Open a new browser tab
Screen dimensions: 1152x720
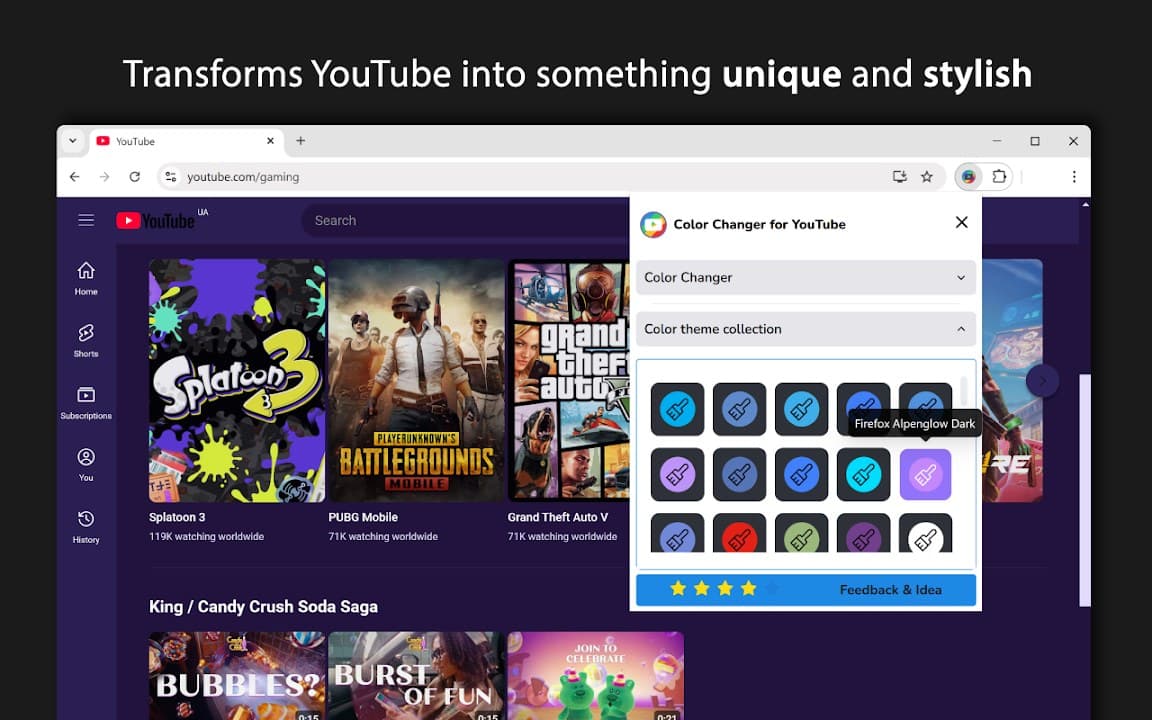coord(300,140)
